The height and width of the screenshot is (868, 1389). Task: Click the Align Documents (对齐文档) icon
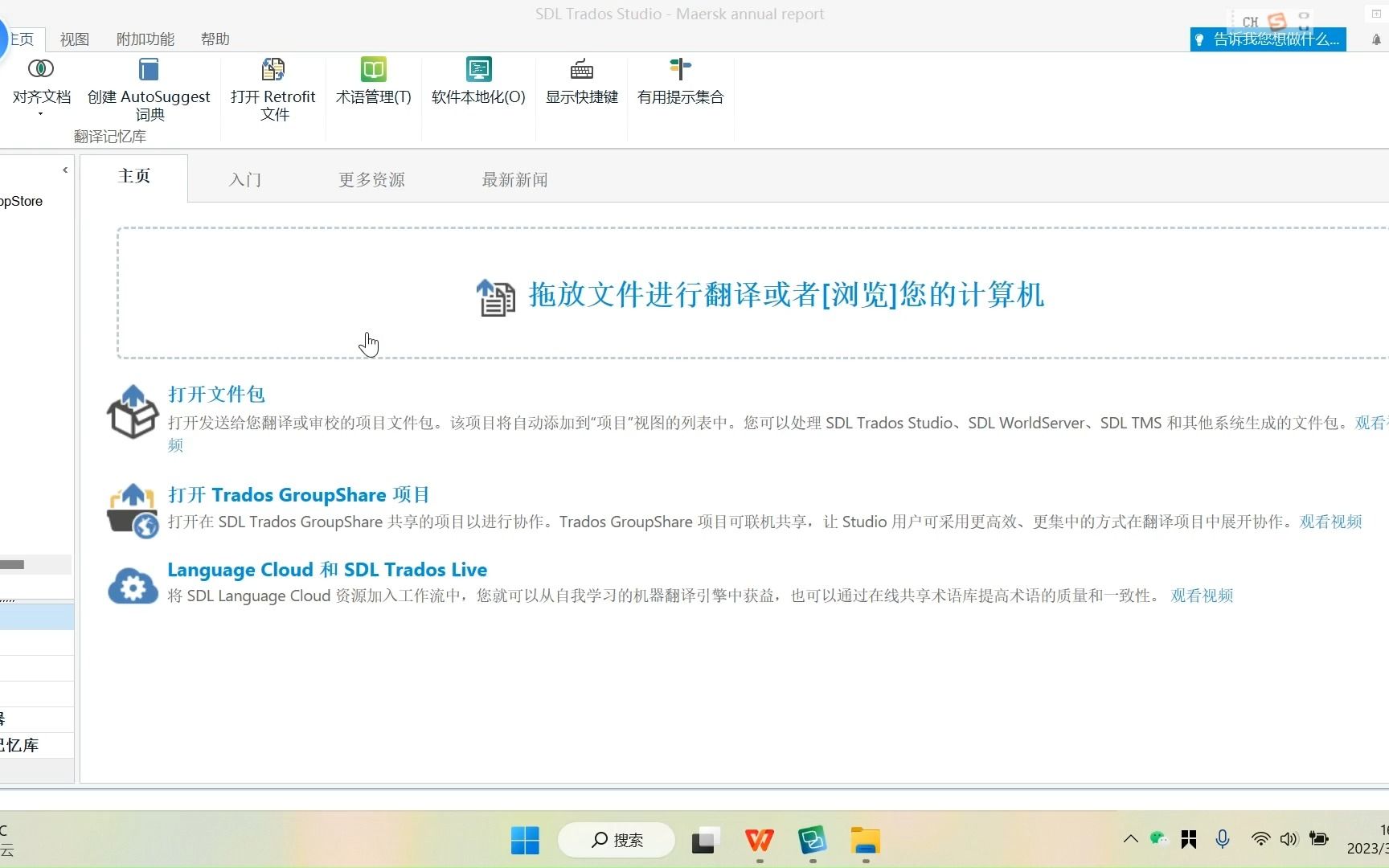pyautogui.click(x=41, y=69)
